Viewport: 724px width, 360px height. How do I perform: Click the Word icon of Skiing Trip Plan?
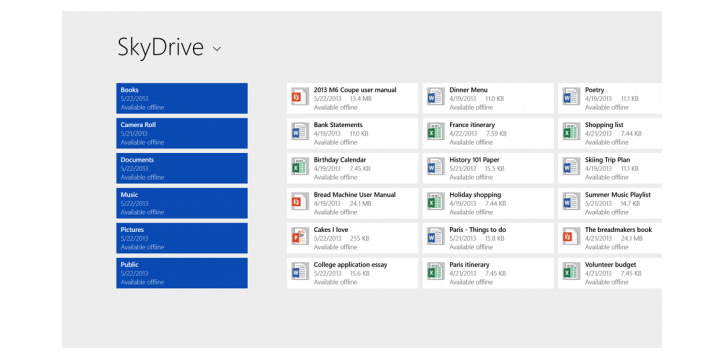pos(571,166)
